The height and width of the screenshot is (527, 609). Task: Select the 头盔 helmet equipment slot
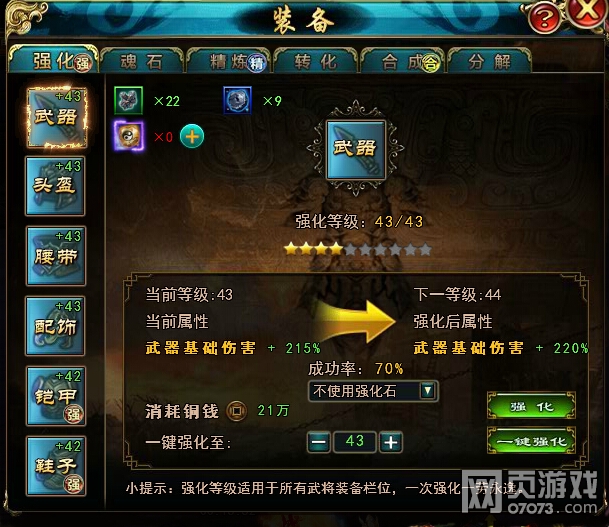tap(55, 186)
